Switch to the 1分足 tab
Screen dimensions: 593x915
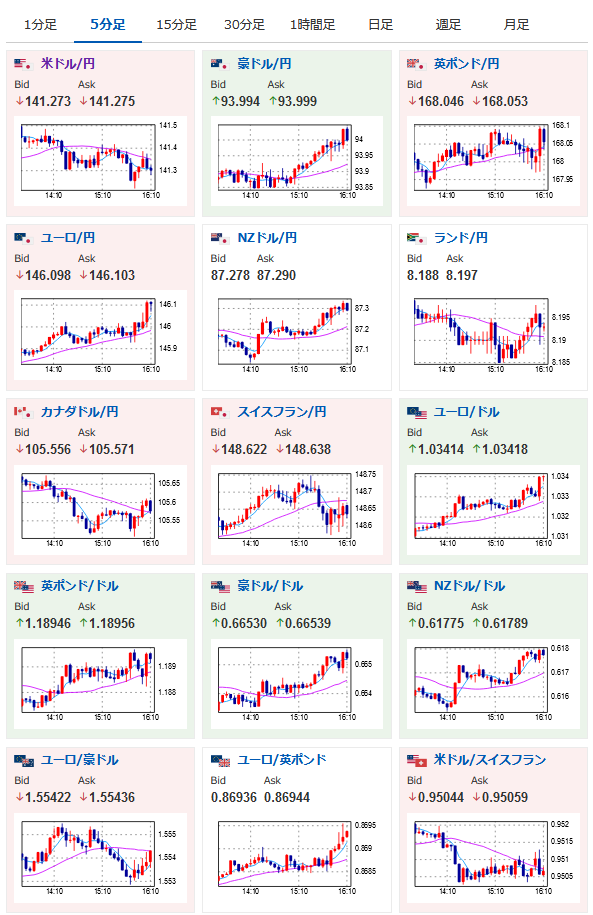point(40,25)
